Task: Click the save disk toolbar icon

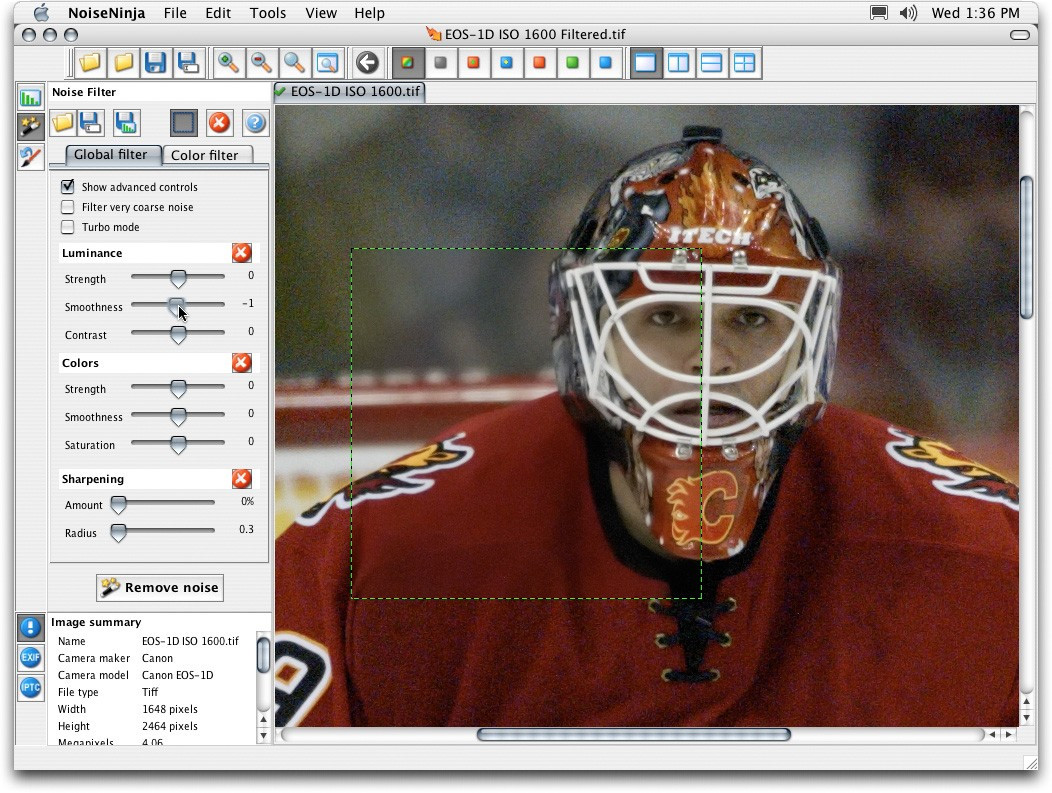Action: [156, 63]
